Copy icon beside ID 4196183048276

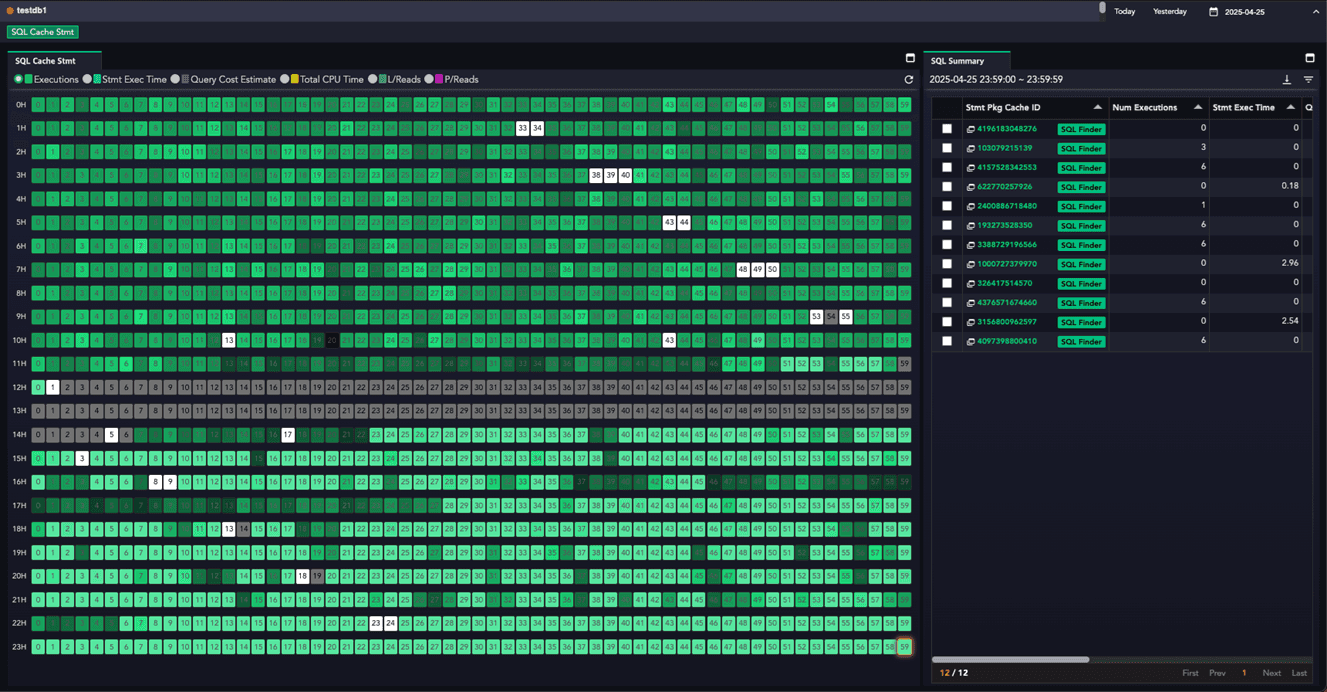970,129
